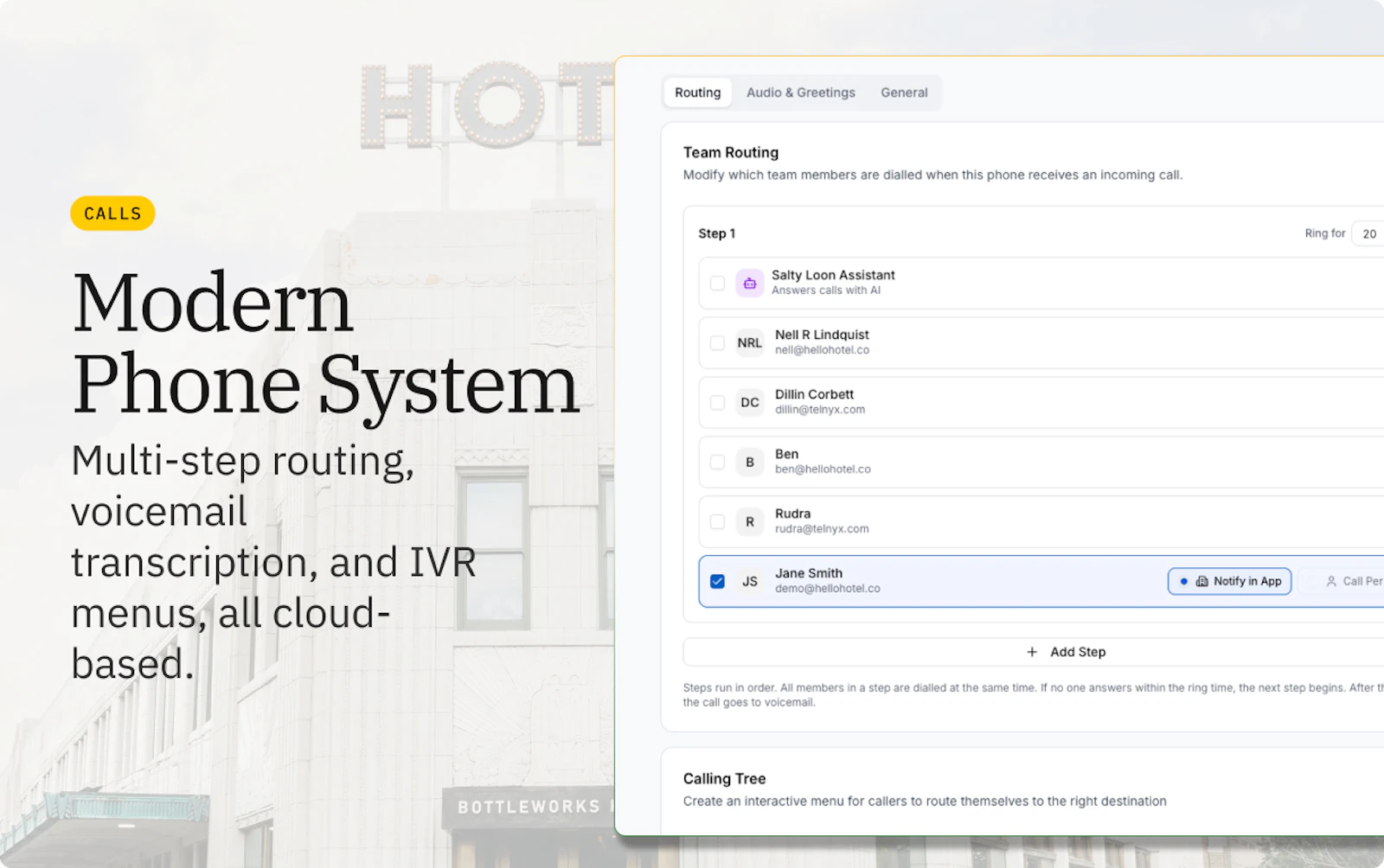The width and height of the screenshot is (1384, 868).
Task: Click the Team Routing heading
Action: [x=731, y=152]
